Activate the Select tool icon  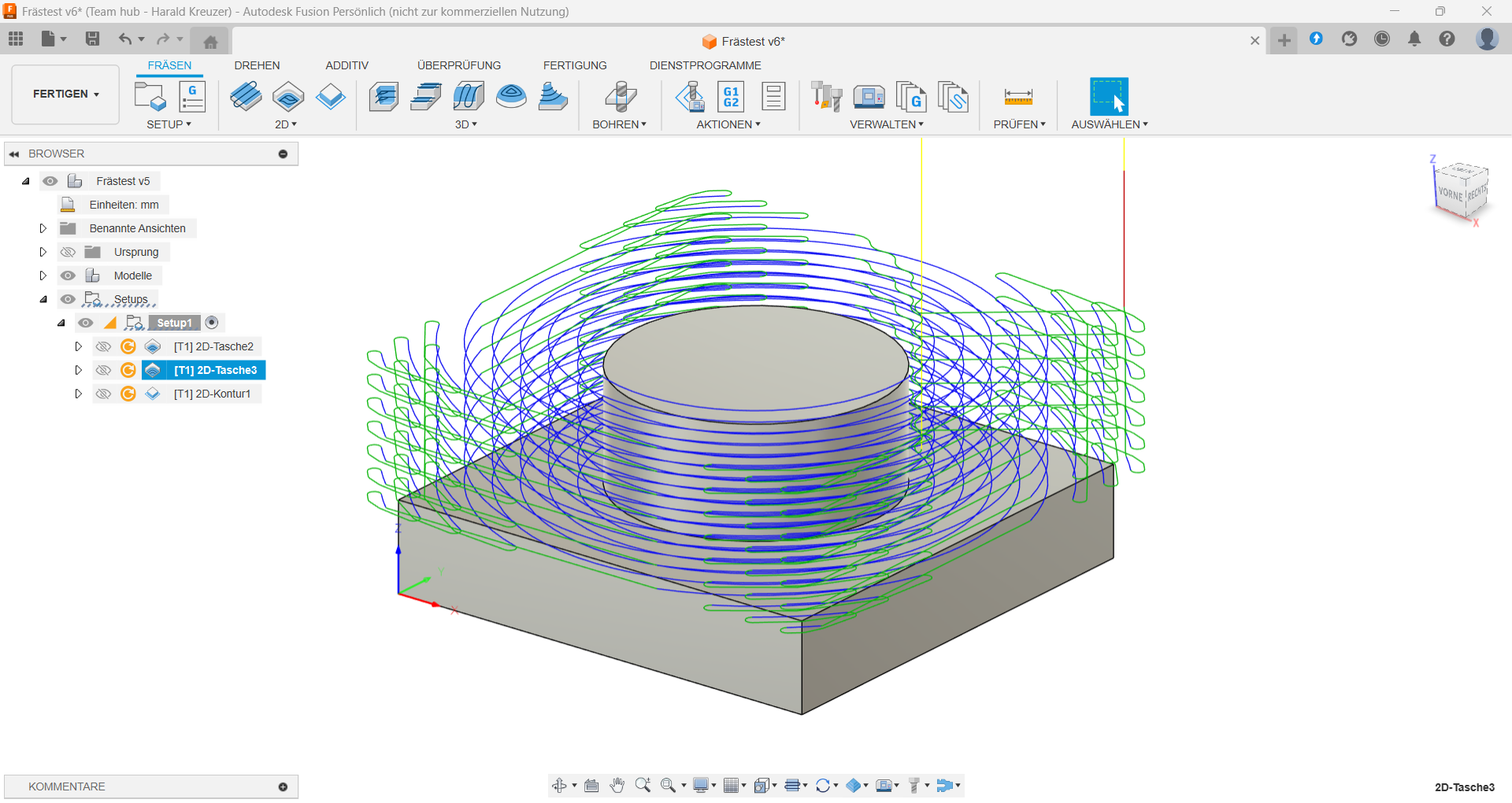(1109, 97)
